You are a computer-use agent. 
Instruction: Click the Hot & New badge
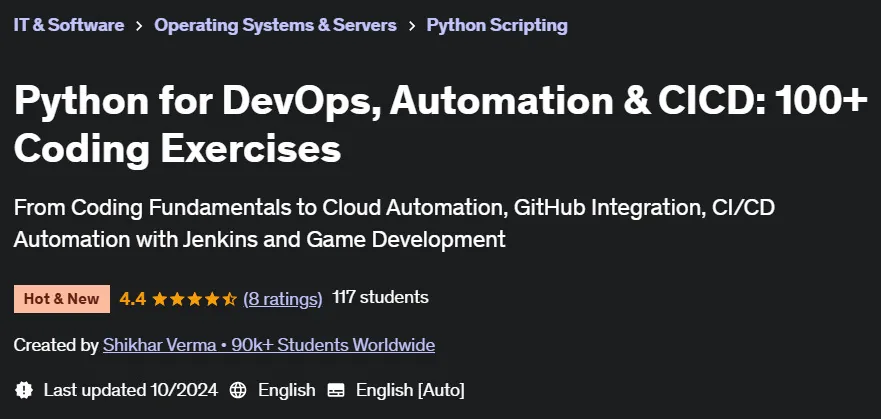(x=62, y=299)
